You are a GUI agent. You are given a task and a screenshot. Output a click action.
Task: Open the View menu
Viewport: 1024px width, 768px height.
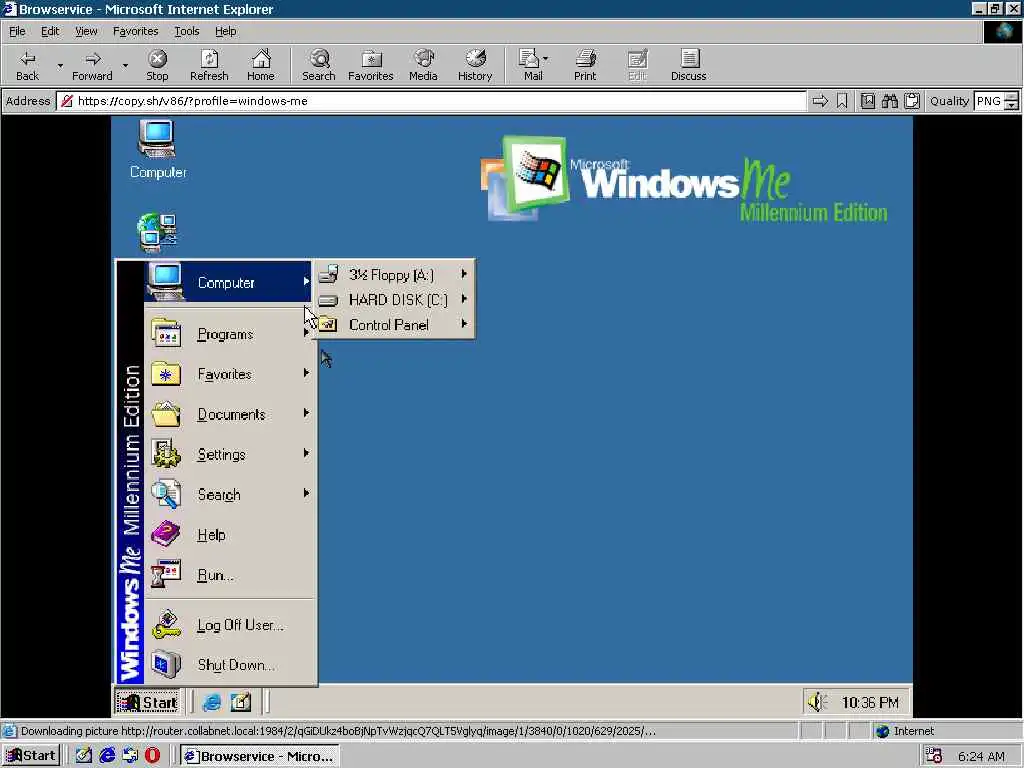[86, 31]
